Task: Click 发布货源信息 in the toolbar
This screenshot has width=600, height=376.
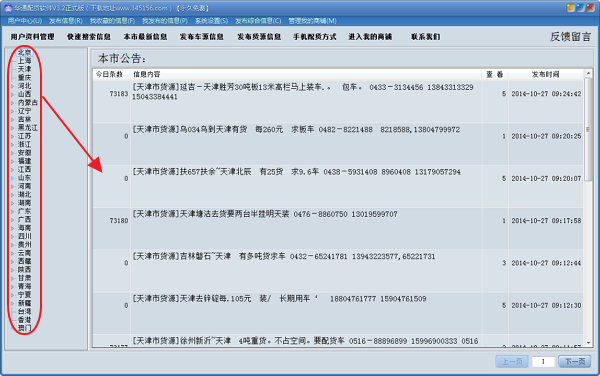Action: 259,37
